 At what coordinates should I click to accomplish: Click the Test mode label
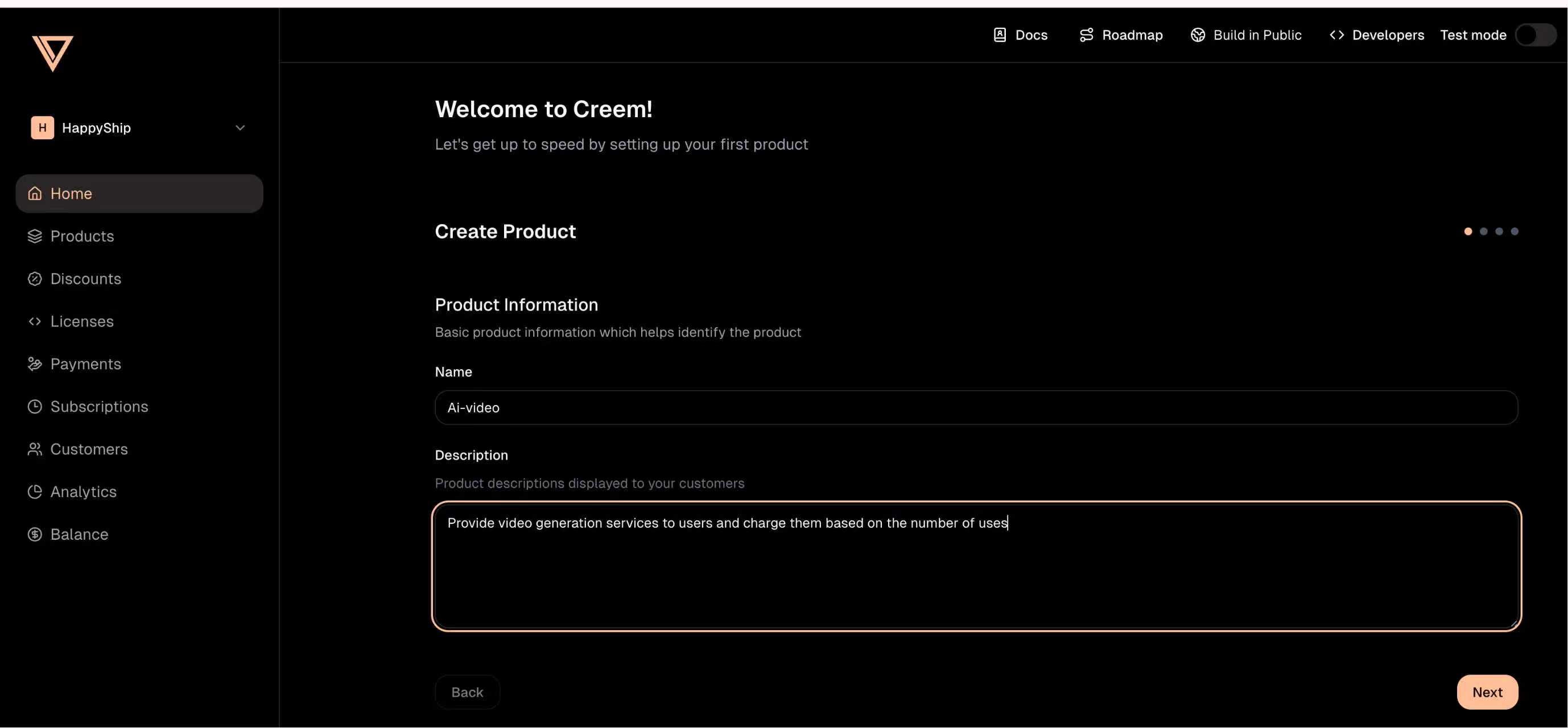[x=1473, y=35]
